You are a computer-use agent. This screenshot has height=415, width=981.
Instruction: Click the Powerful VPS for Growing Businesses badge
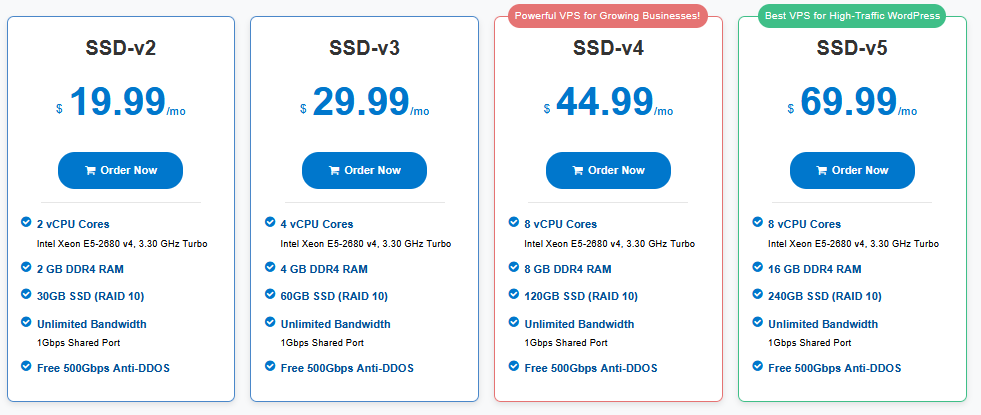pyautogui.click(x=608, y=16)
